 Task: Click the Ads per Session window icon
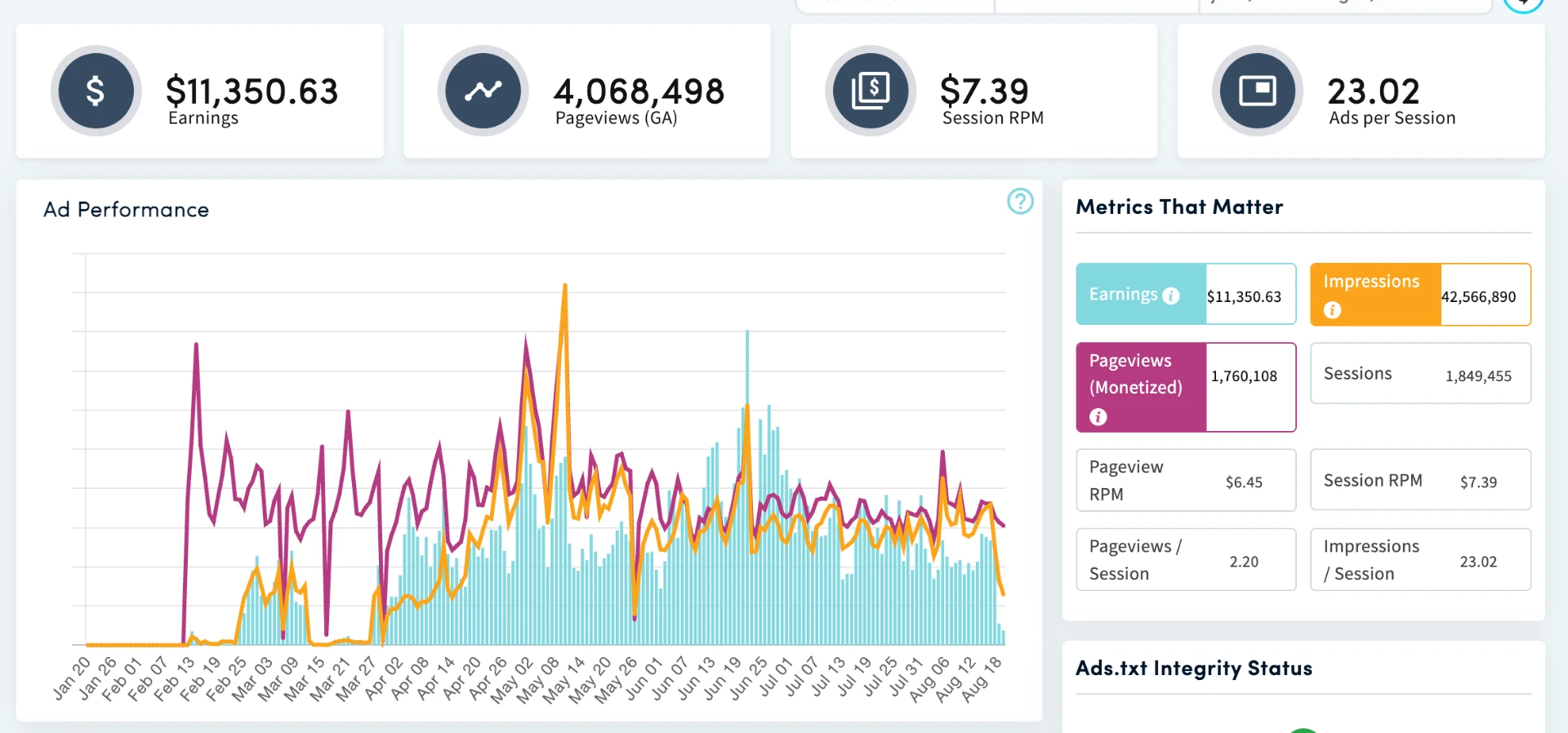coord(1257,91)
